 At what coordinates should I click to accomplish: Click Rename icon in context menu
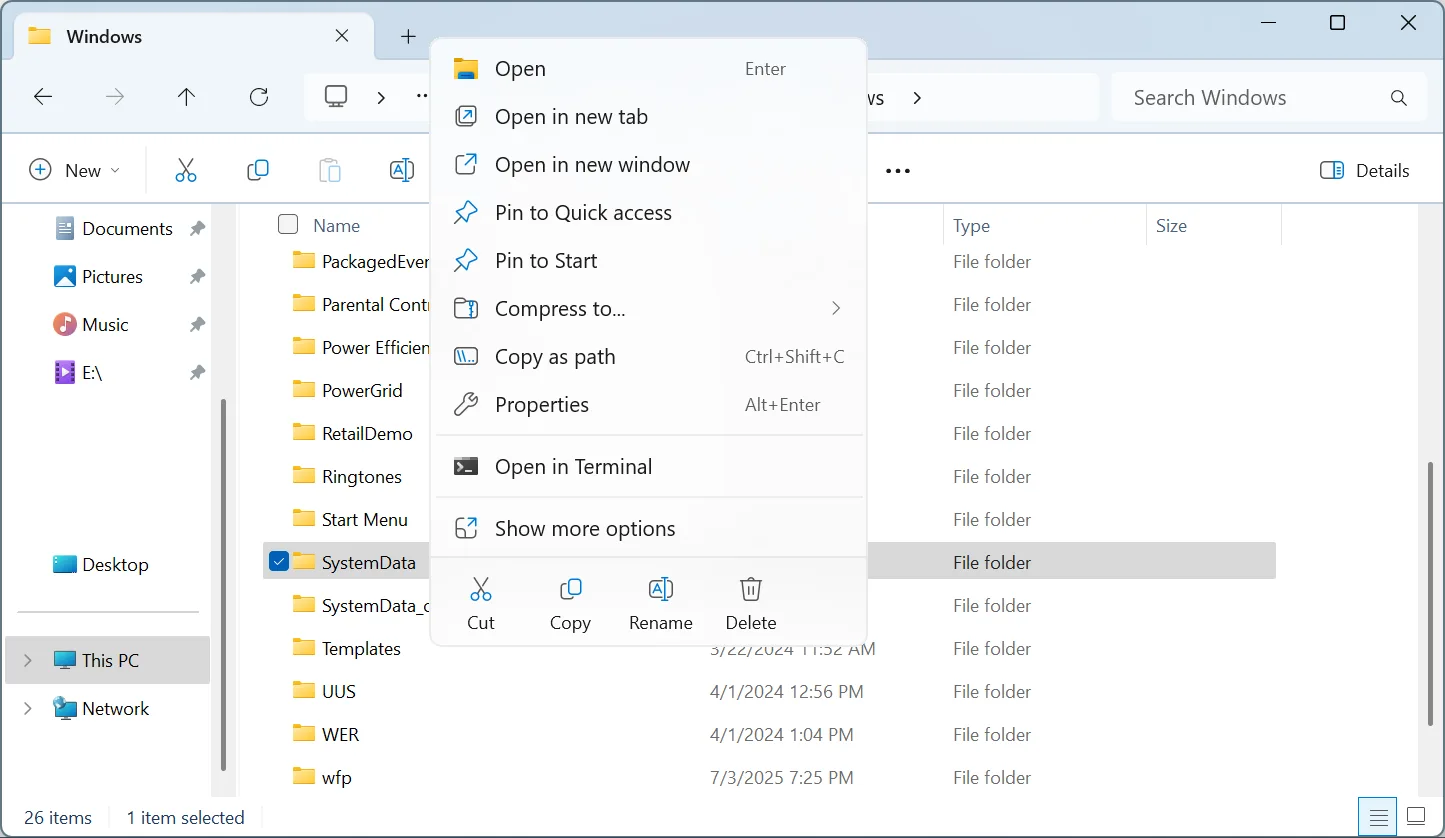pos(660,589)
